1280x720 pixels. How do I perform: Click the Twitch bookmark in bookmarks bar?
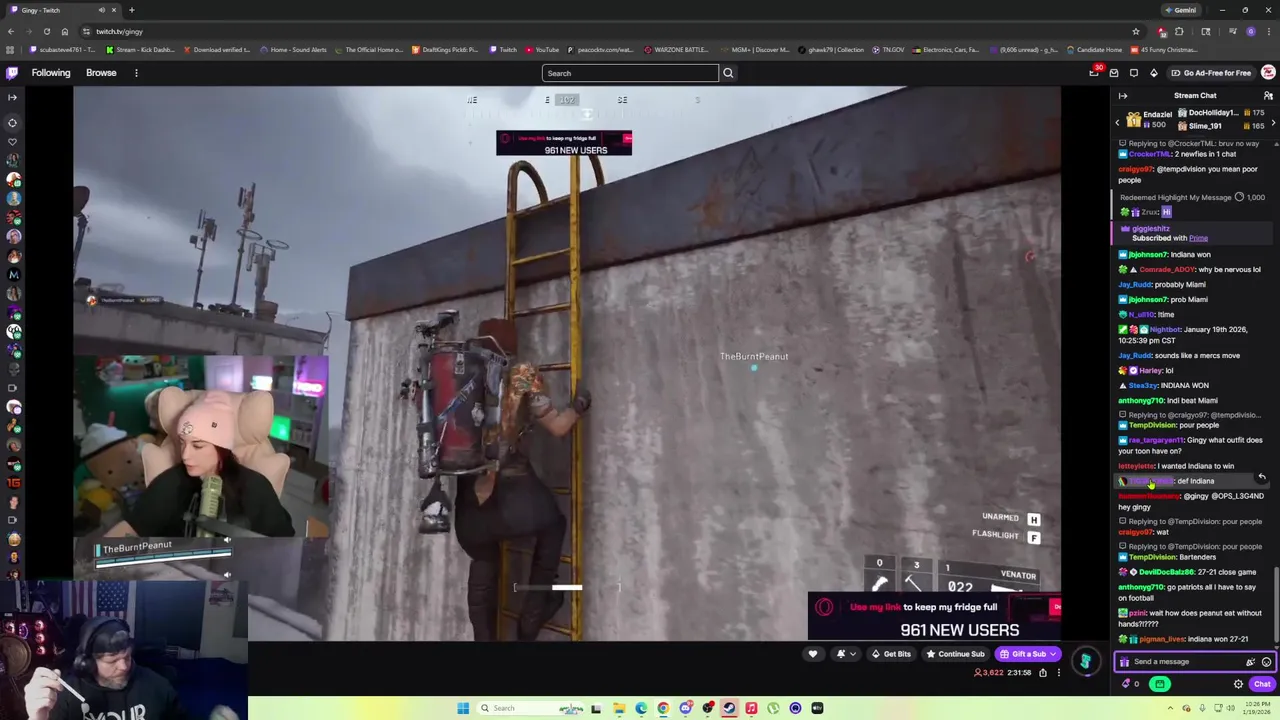coord(503,50)
